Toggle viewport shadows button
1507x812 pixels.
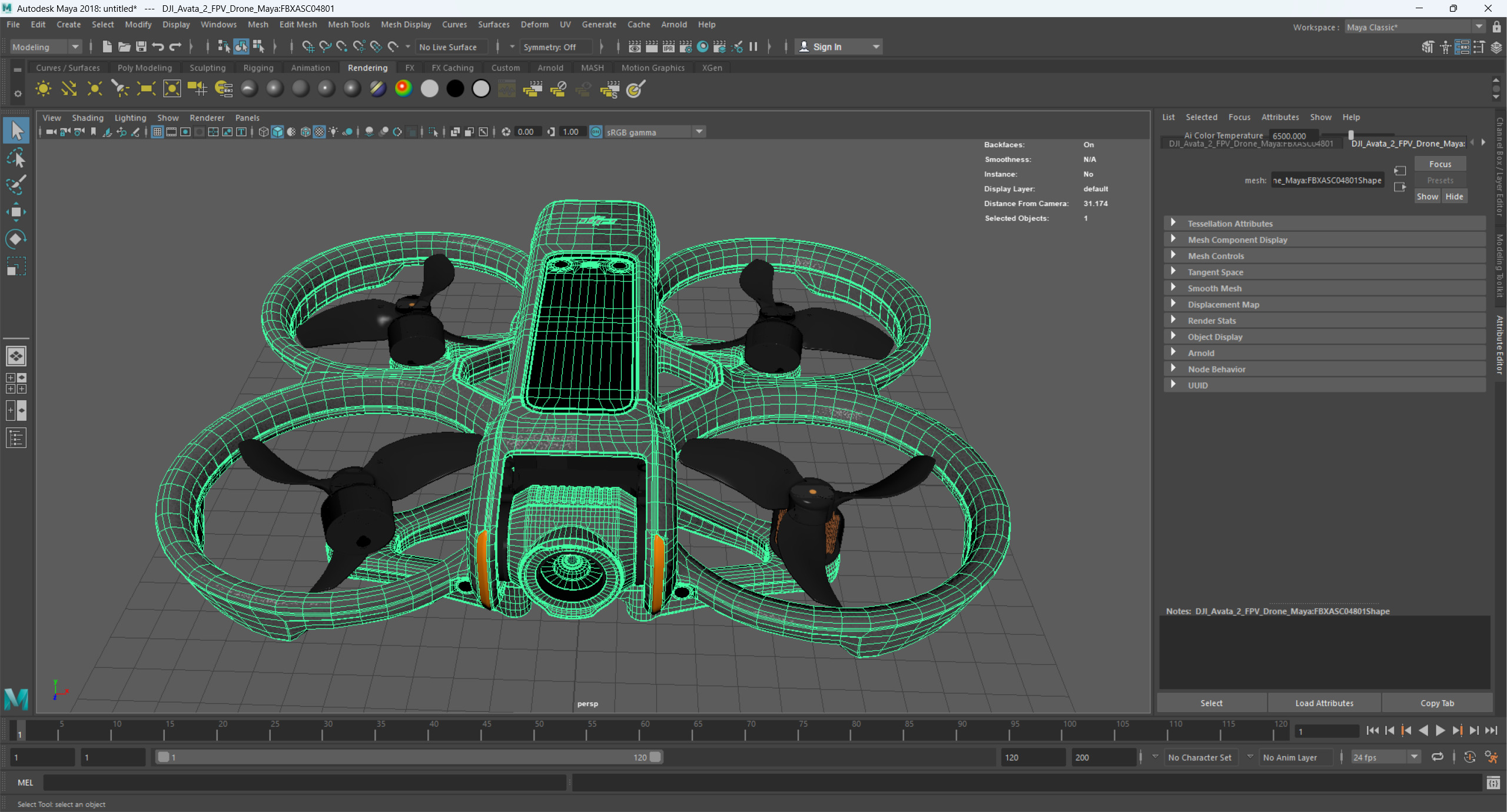(x=347, y=132)
